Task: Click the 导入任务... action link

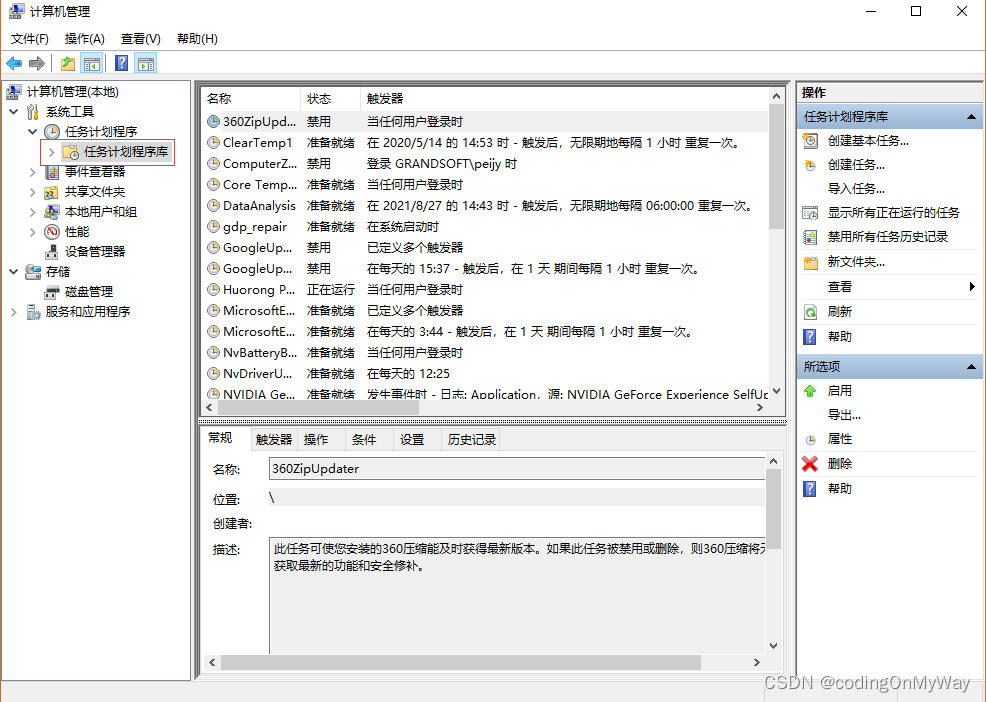Action: click(x=856, y=189)
